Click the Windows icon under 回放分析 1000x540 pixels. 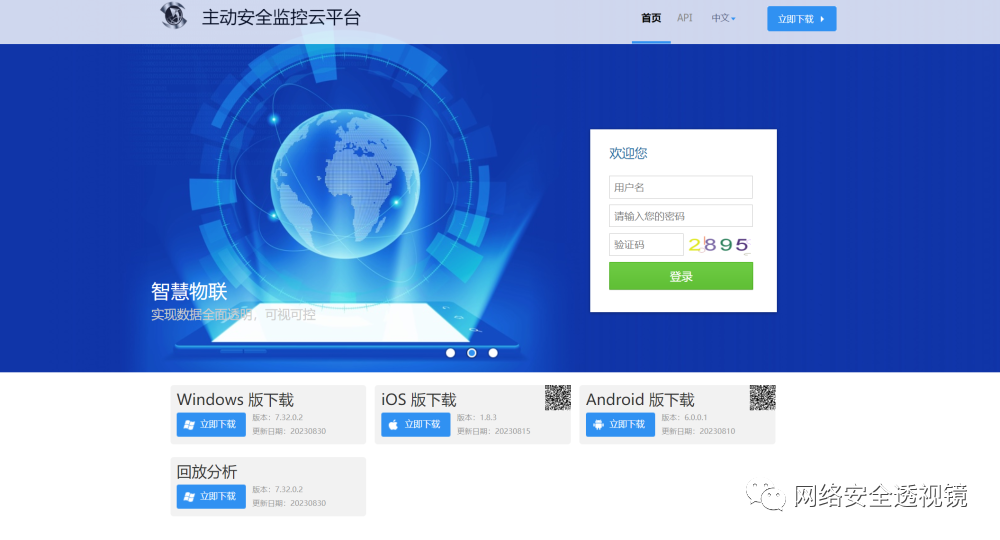(188, 496)
